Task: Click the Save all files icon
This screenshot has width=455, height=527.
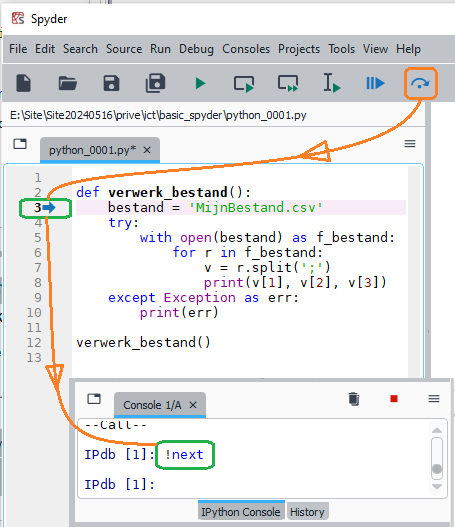Action: coord(155,83)
